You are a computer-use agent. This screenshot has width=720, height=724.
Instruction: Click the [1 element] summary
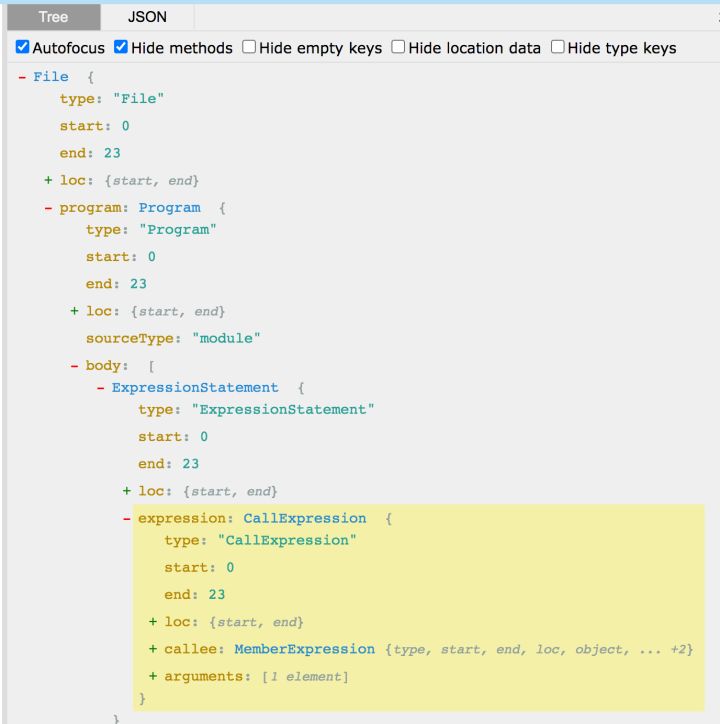point(305,677)
